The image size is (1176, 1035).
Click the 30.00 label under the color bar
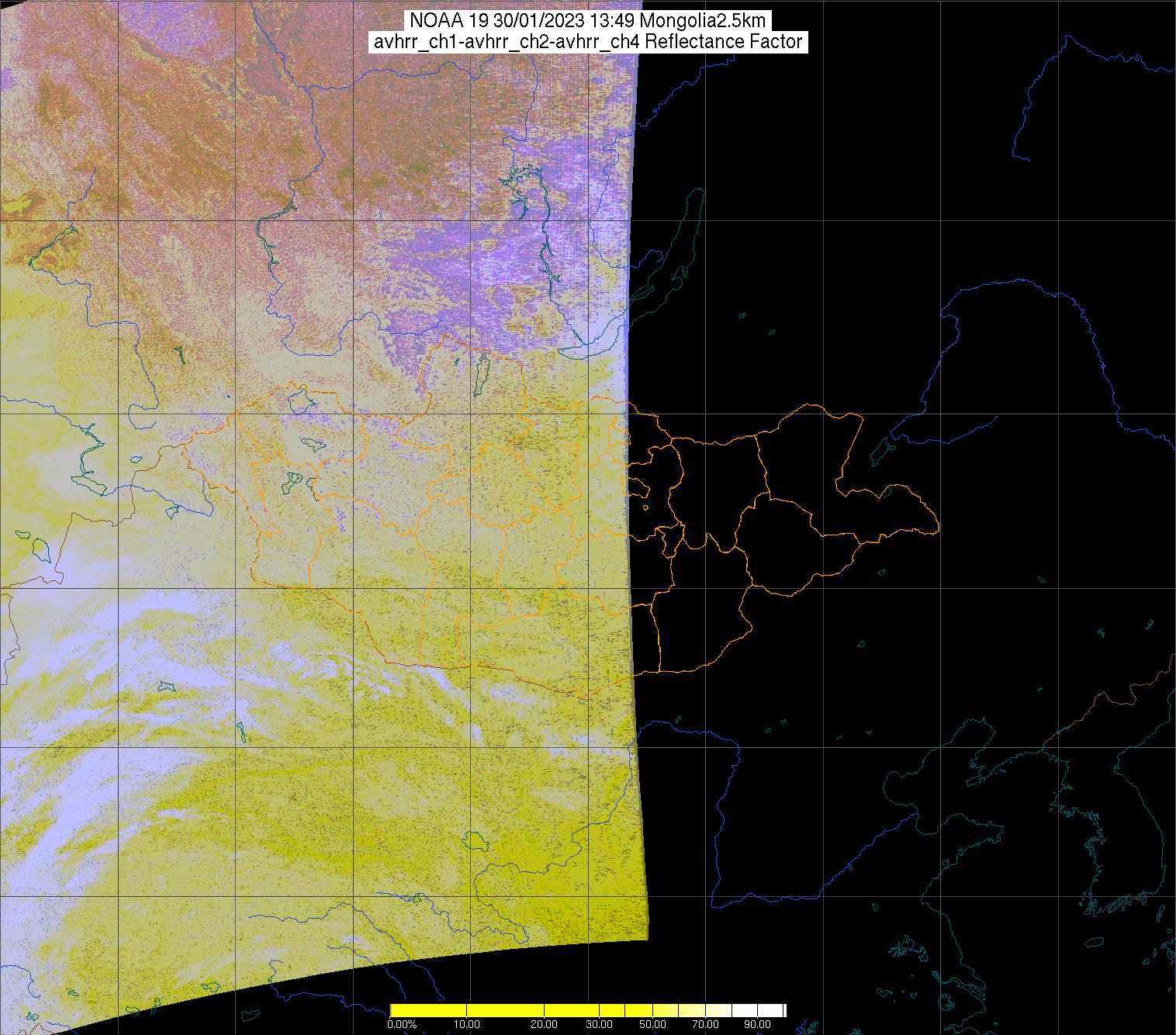coord(599,1024)
